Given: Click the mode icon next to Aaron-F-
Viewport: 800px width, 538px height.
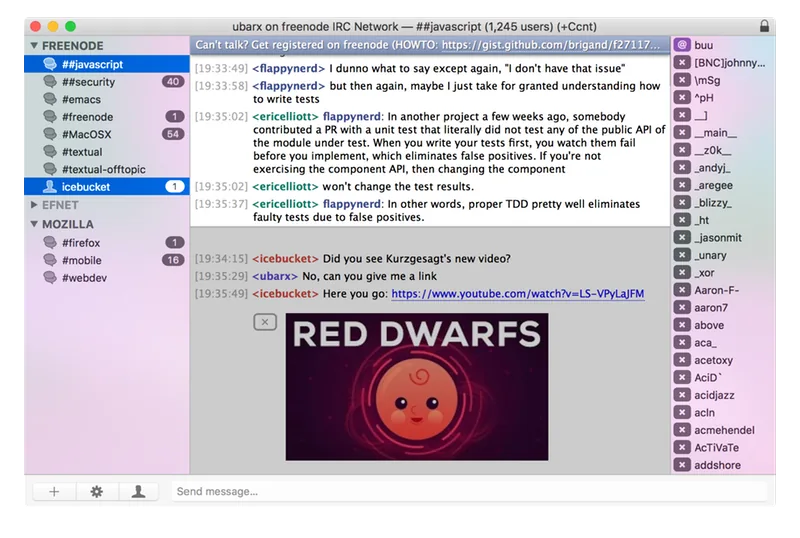Looking at the screenshot, I should pyautogui.click(x=682, y=290).
